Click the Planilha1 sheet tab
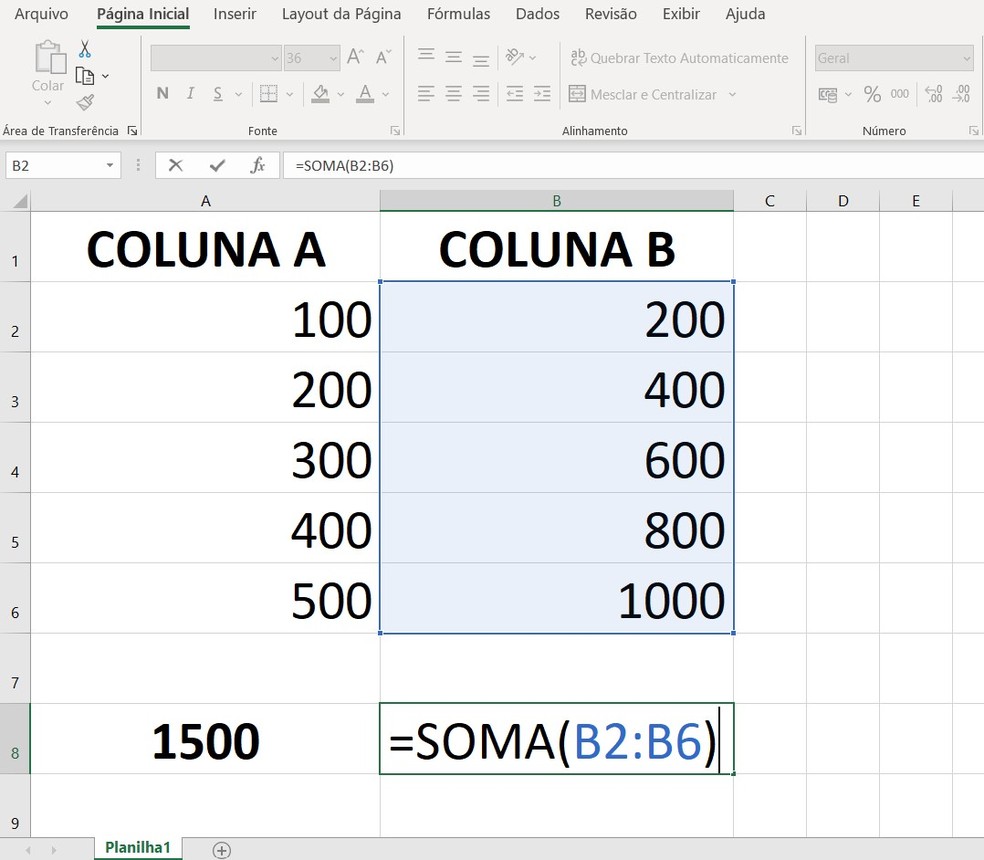This screenshot has height=860, width=984. (137, 847)
